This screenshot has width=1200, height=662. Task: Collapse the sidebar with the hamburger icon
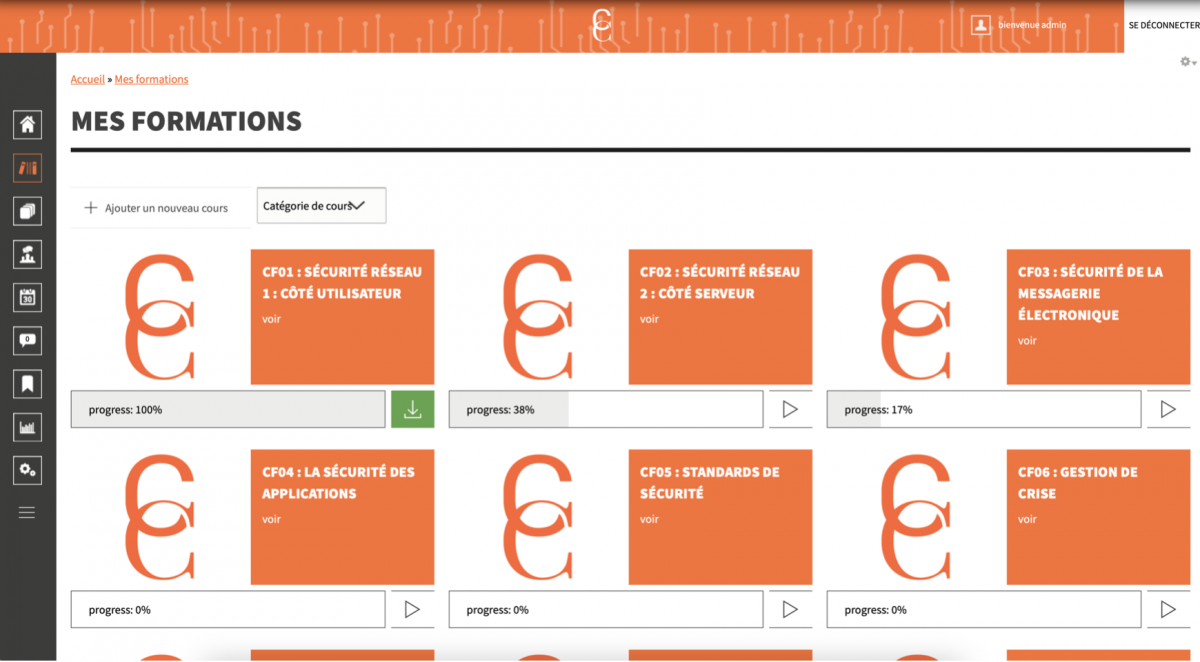click(27, 512)
